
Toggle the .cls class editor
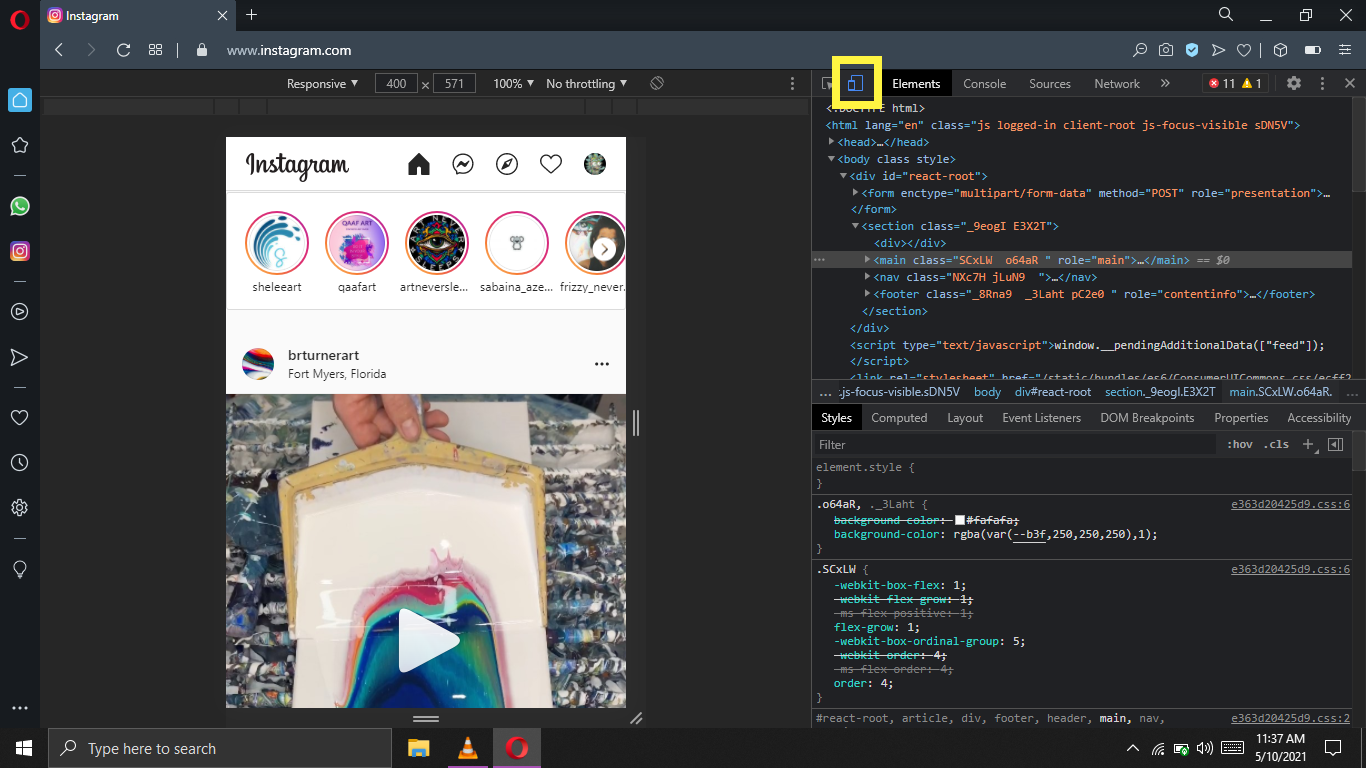(1276, 444)
